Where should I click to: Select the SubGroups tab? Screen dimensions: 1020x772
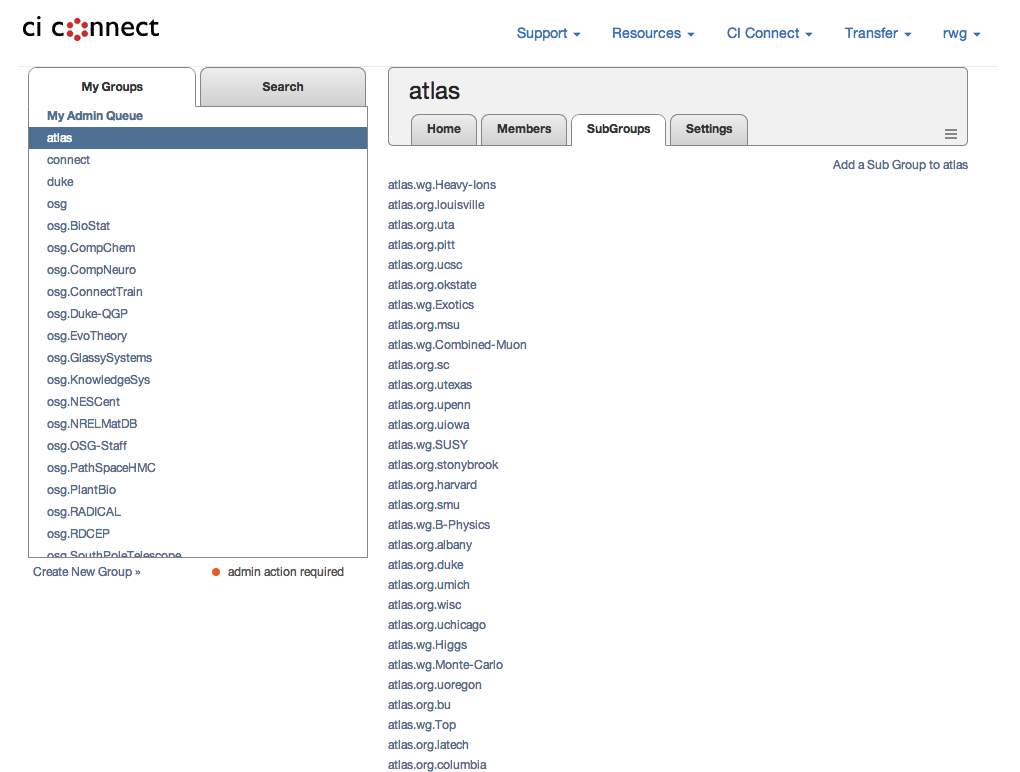[618, 129]
